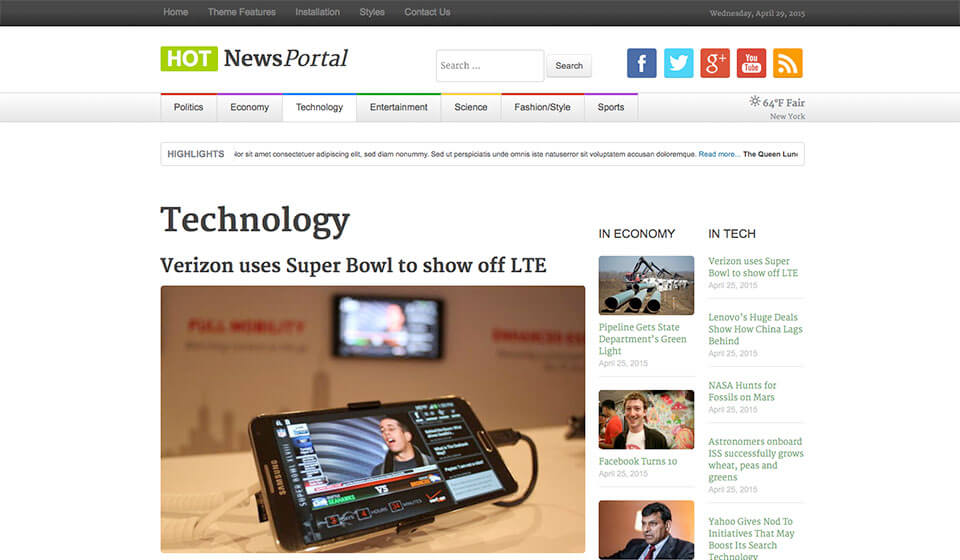Open Installation menu item

coord(317,12)
